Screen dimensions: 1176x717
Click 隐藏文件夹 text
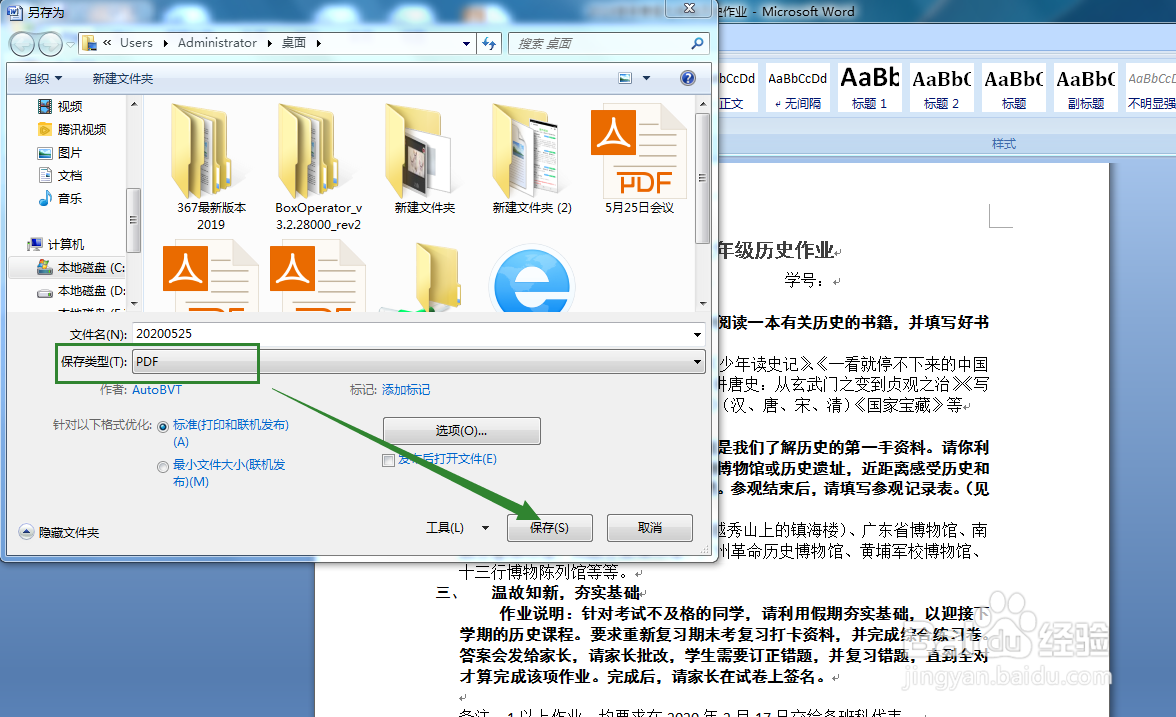(69, 532)
